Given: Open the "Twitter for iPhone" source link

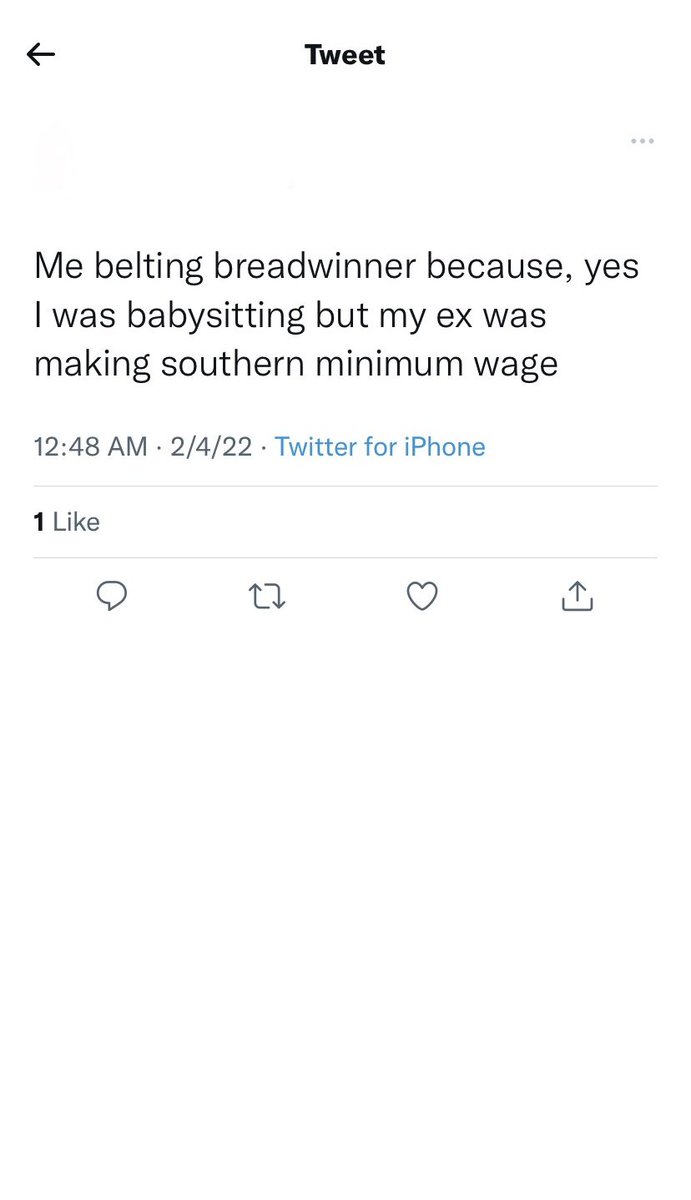Looking at the screenshot, I should point(380,446).
